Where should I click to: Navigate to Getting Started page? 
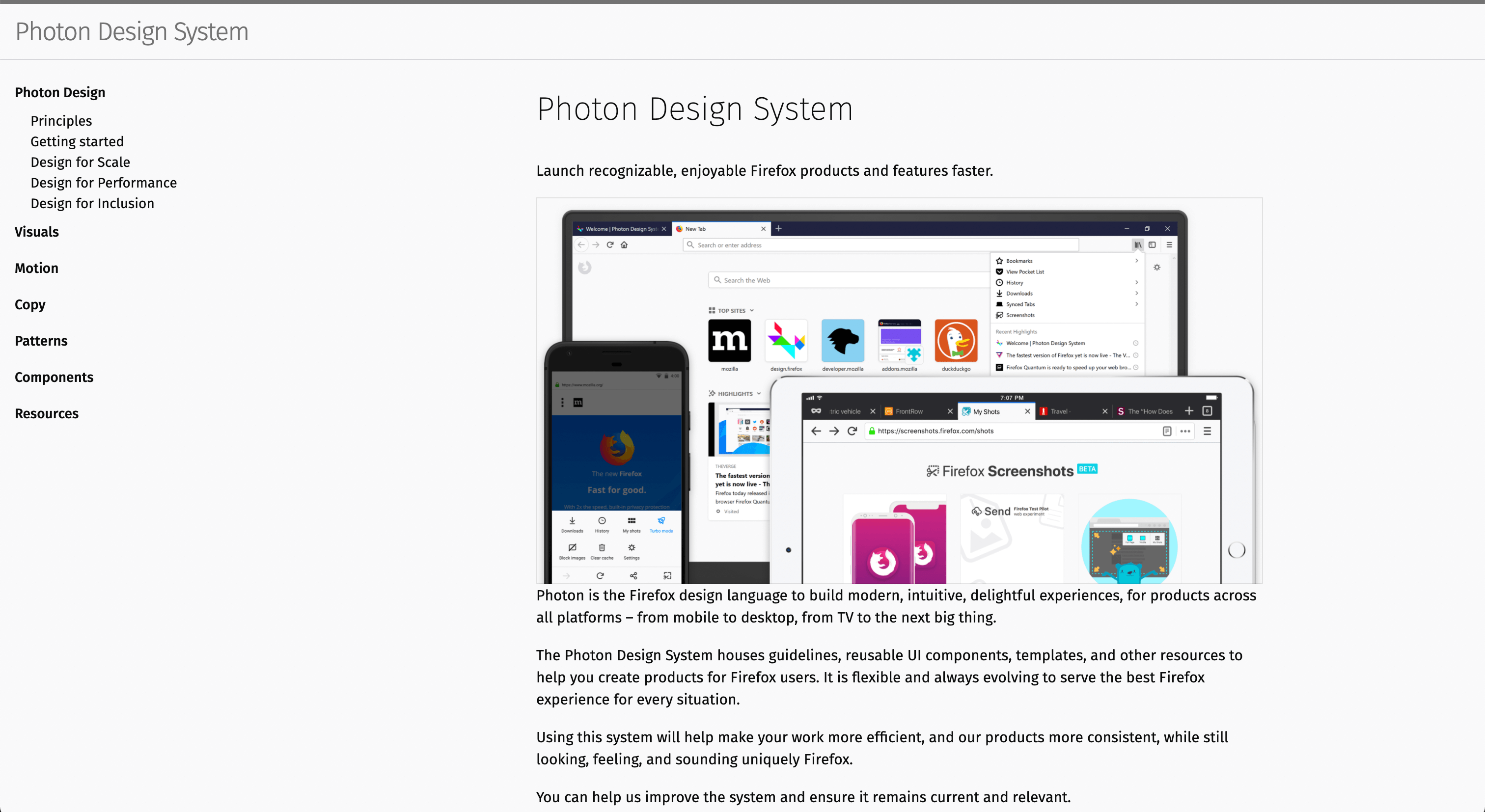coord(77,141)
